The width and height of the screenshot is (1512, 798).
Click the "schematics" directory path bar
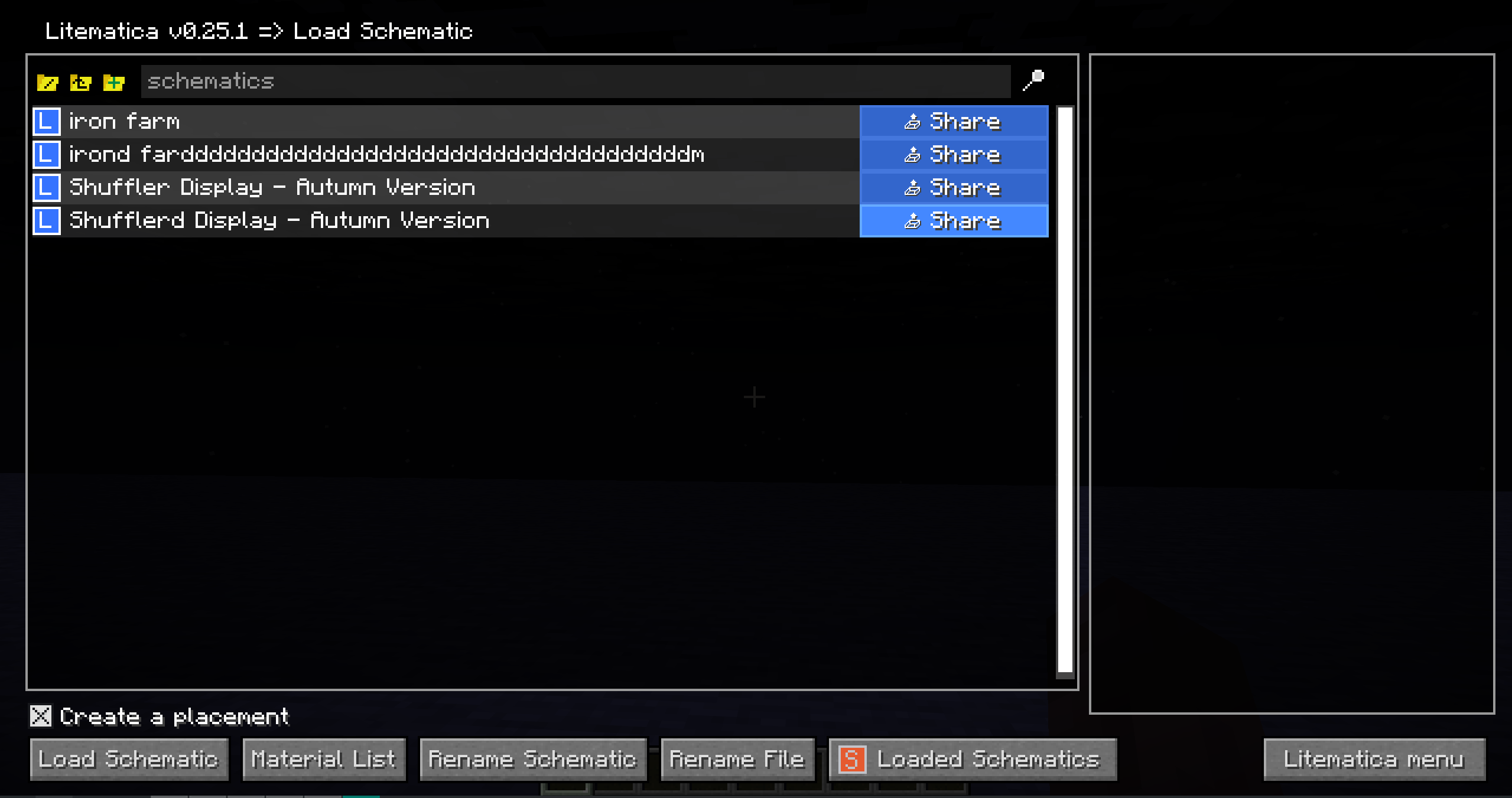(575, 82)
